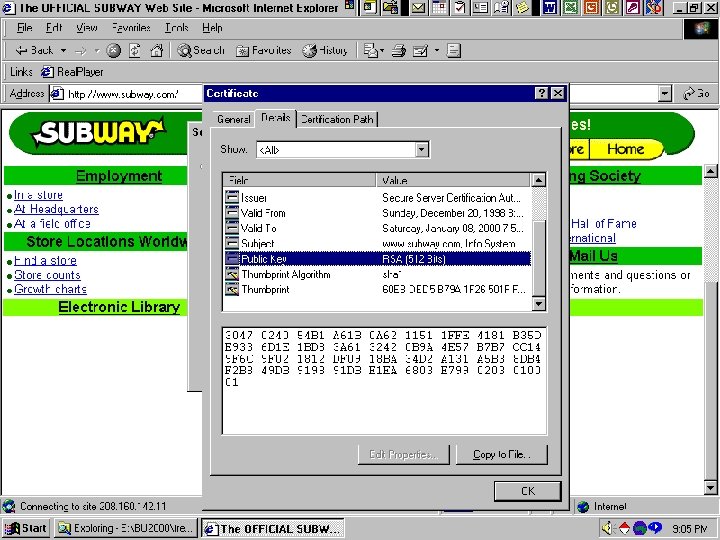Select the Valid From field row
The width and height of the screenshot is (720, 540).
pos(377,213)
